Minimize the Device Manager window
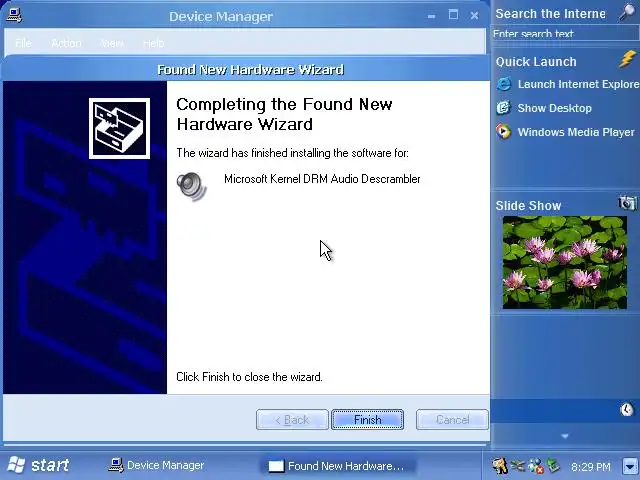The height and width of the screenshot is (480, 640). pyautogui.click(x=431, y=16)
